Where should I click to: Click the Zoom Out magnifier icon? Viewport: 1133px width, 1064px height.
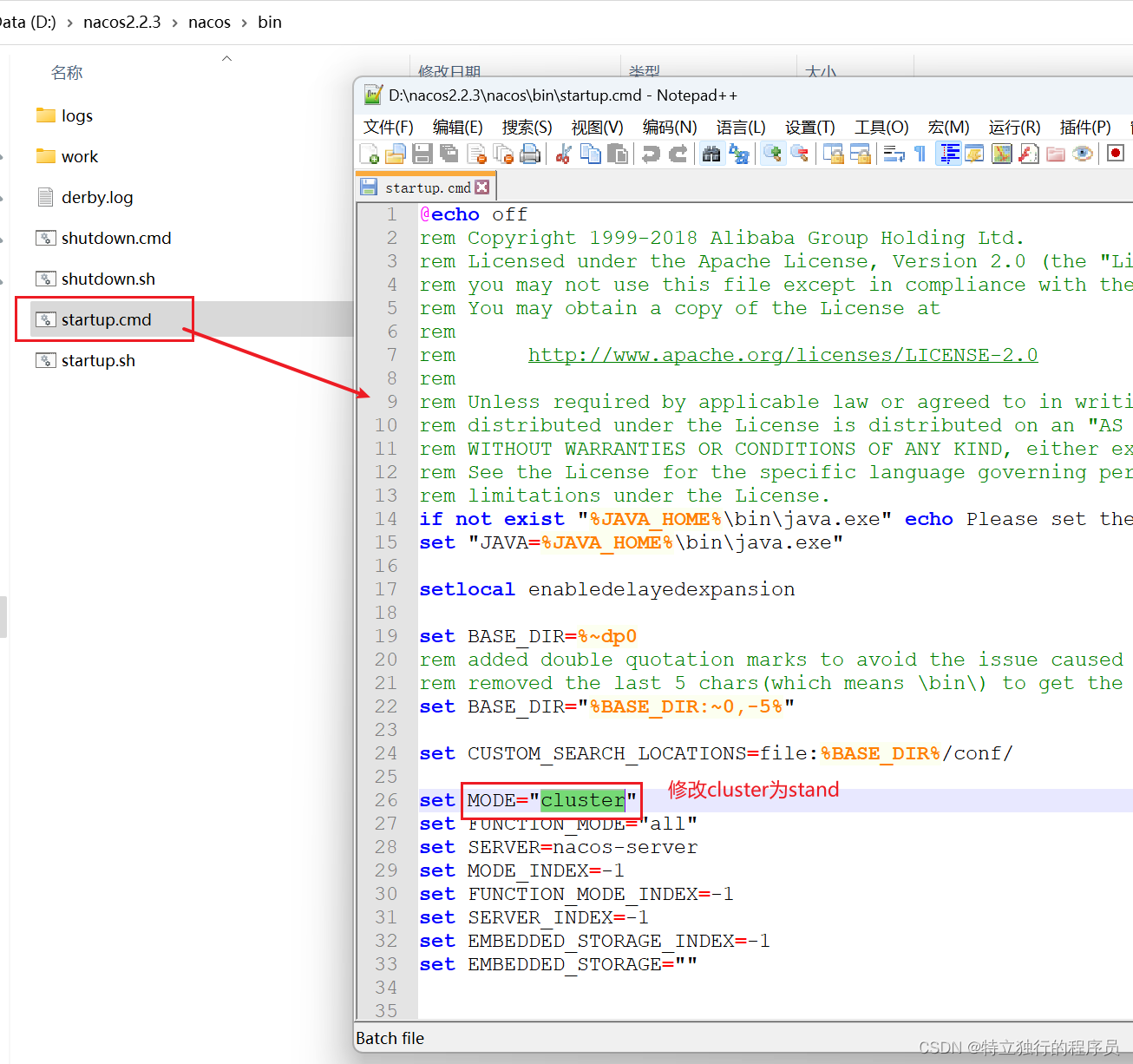click(800, 154)
